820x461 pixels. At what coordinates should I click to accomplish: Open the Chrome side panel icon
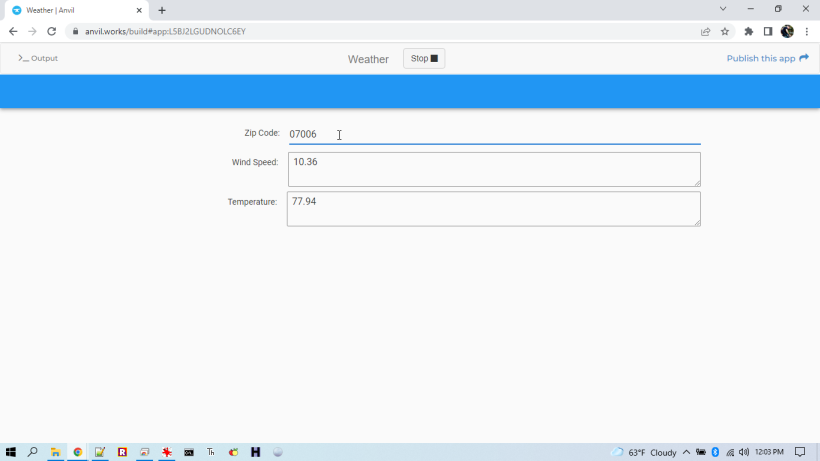pos(767,31)
